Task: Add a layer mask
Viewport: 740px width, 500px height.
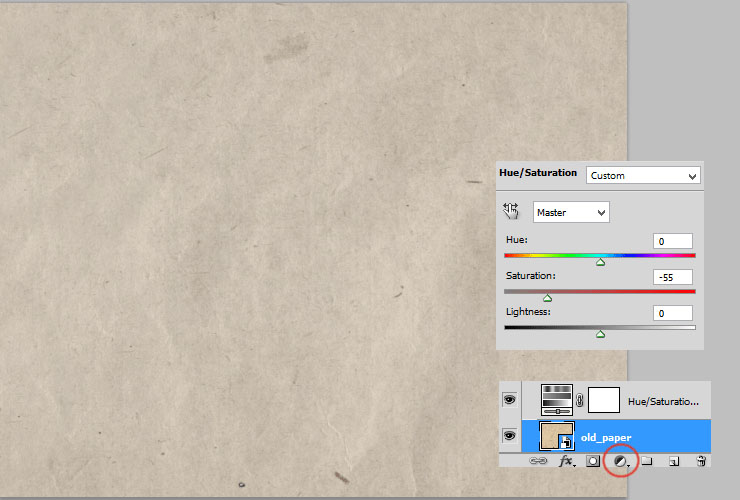Action: (593, 461)
